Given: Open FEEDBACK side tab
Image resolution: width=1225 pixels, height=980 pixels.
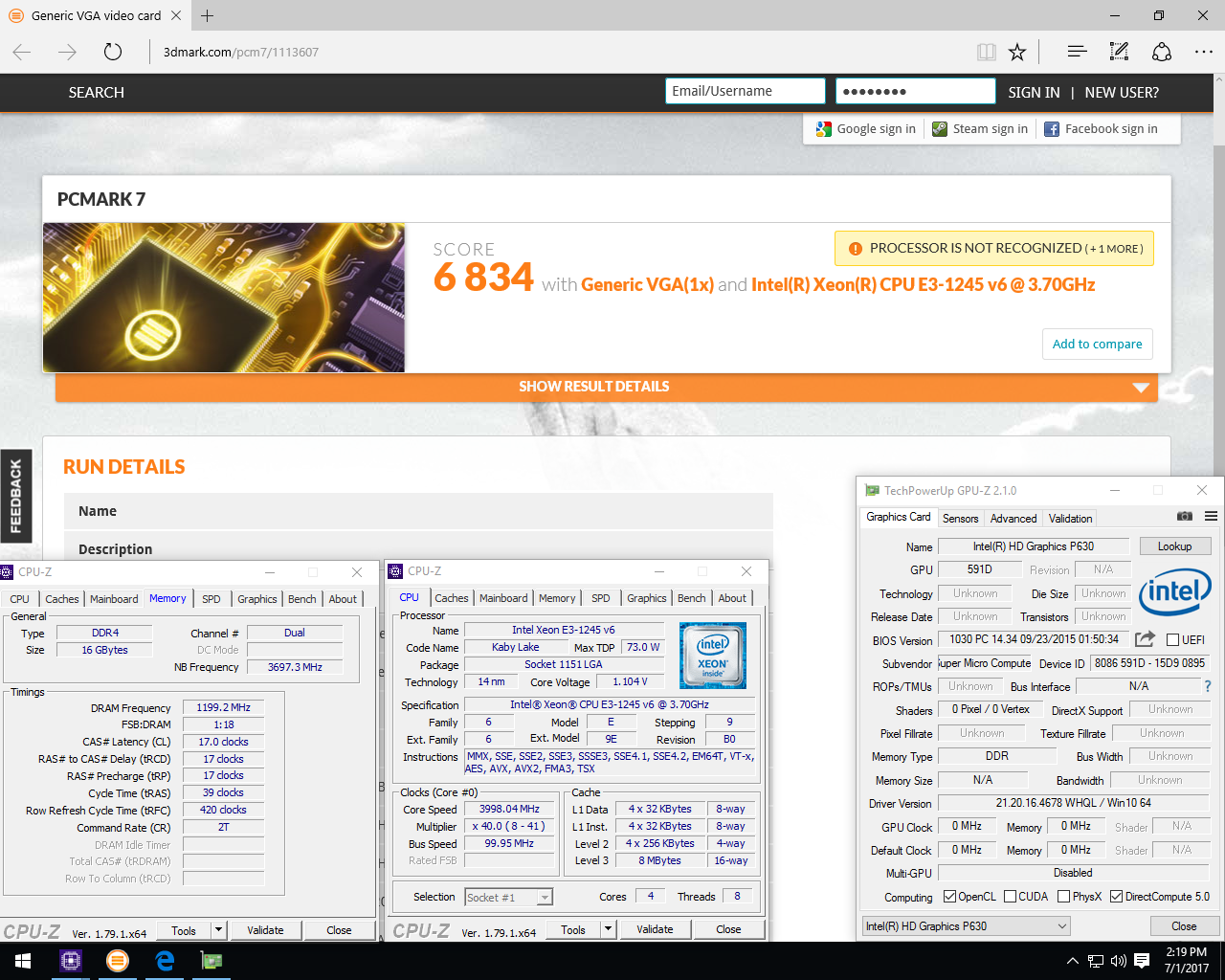Looking at the screenshot, I should [x=15, y=496].
